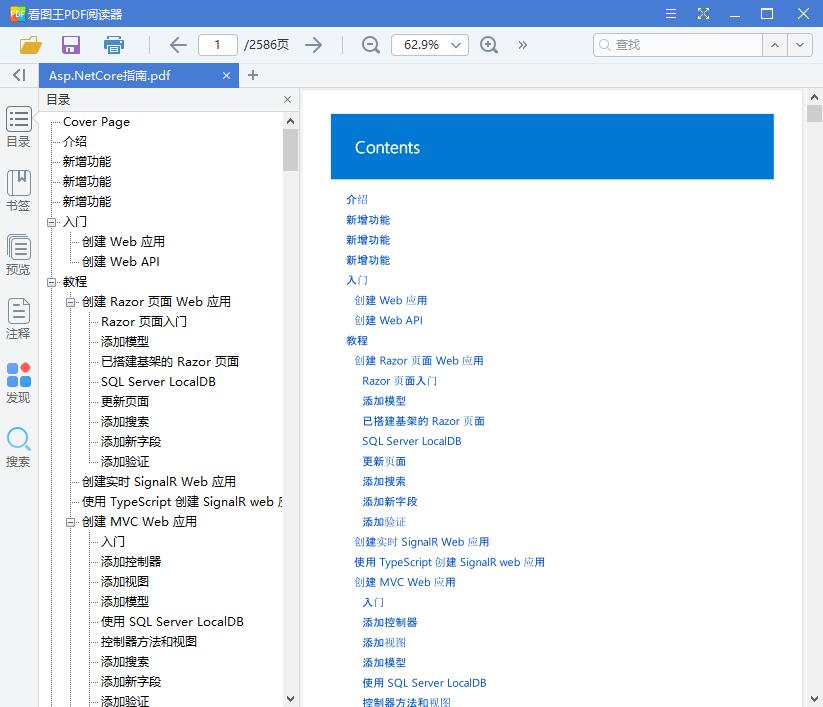Collapse the 创建 Razor 页面 Web 应用 node

click(70, 302)
